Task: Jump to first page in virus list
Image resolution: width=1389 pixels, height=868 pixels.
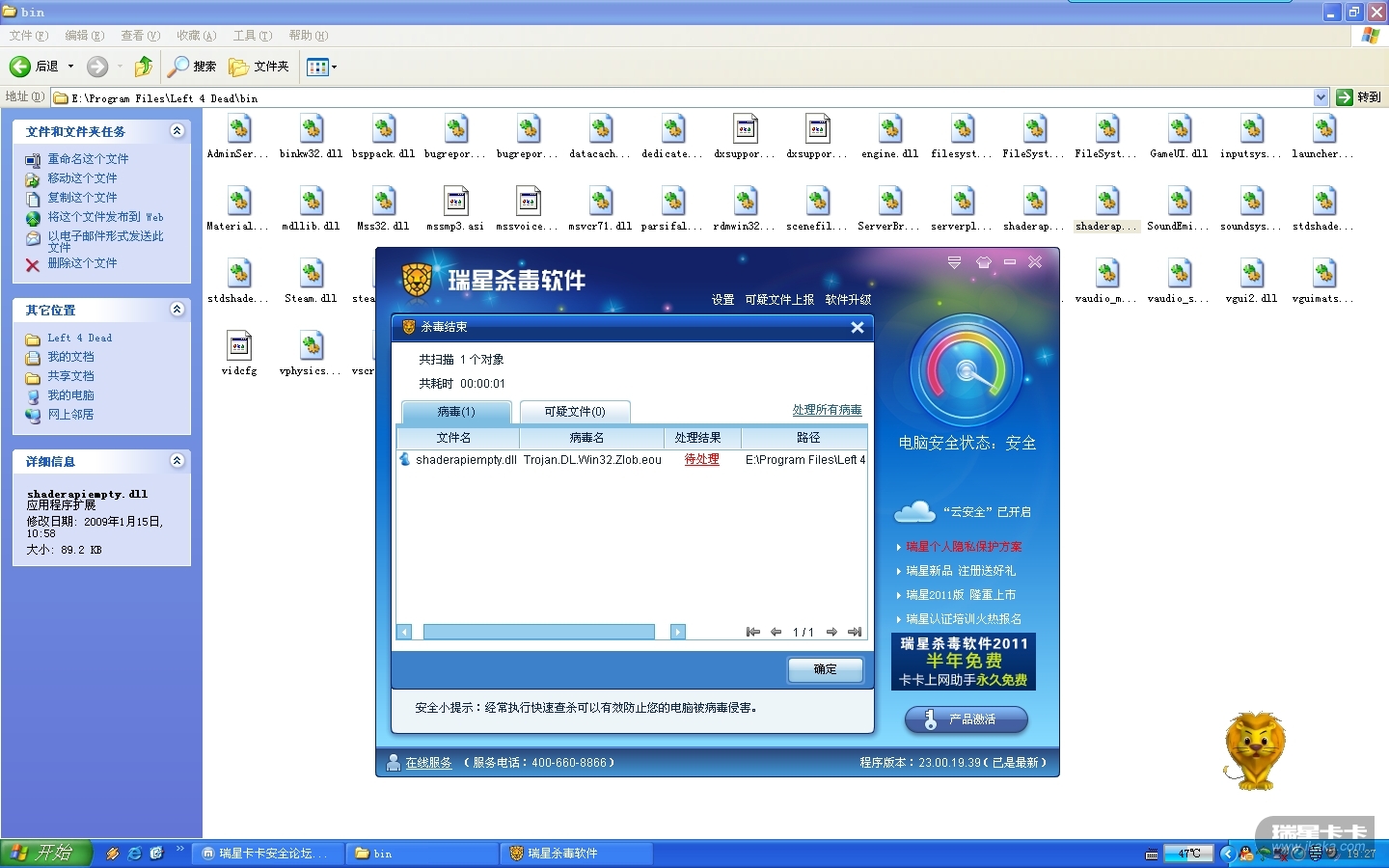Action: click(x=753, y=632)
